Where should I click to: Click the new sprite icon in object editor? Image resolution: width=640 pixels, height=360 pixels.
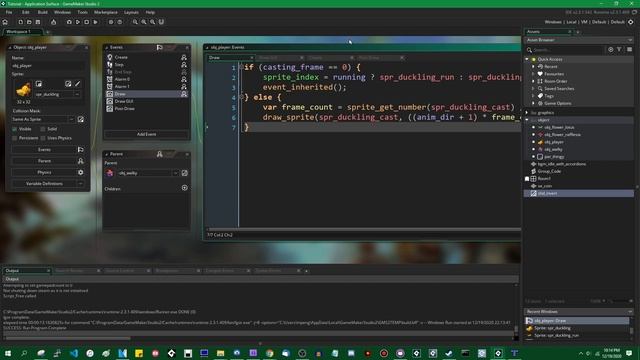38,84
